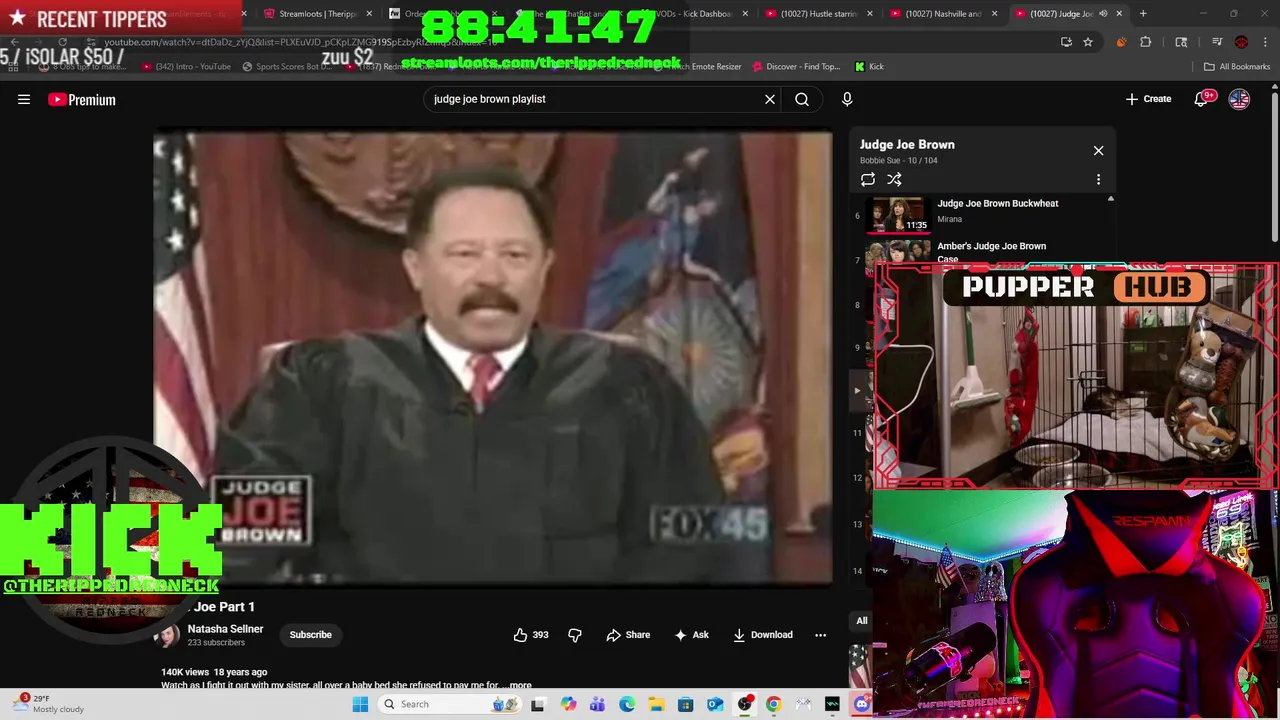
Task: Expand video description with more
Action: (x=520, y=685)
